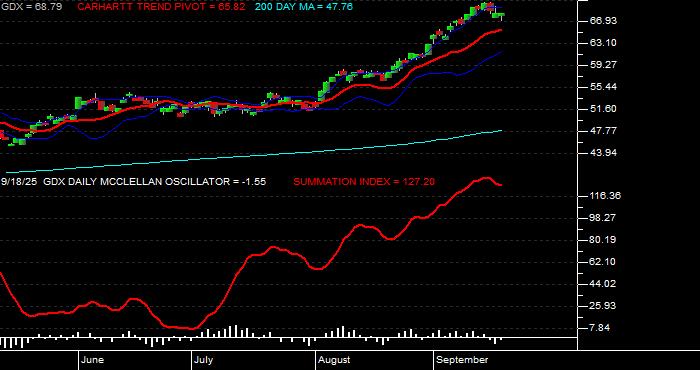Select the 66.93 price axis value

[x=604, y=21]
